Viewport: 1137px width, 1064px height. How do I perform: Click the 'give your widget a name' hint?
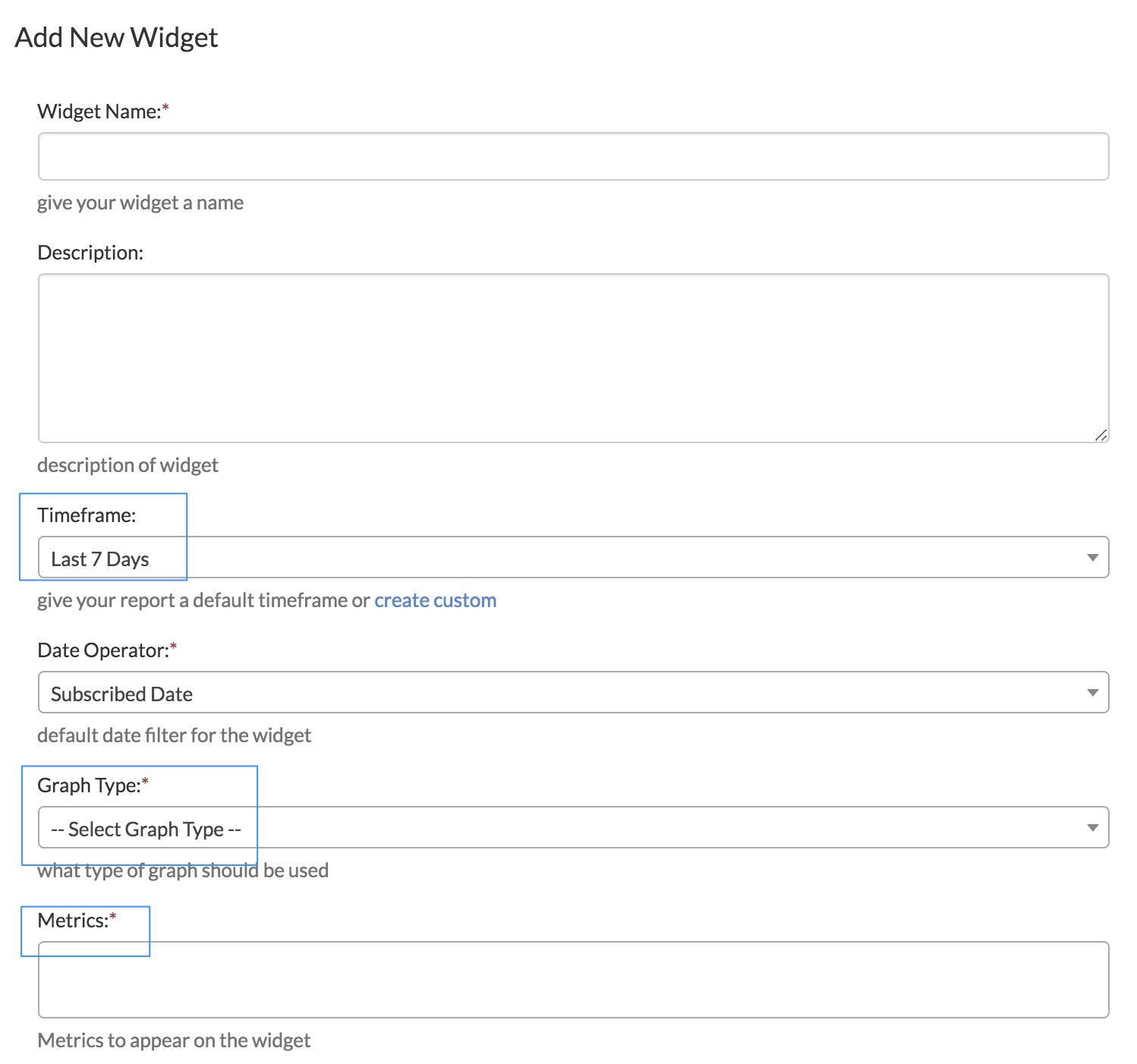(140, 203)
